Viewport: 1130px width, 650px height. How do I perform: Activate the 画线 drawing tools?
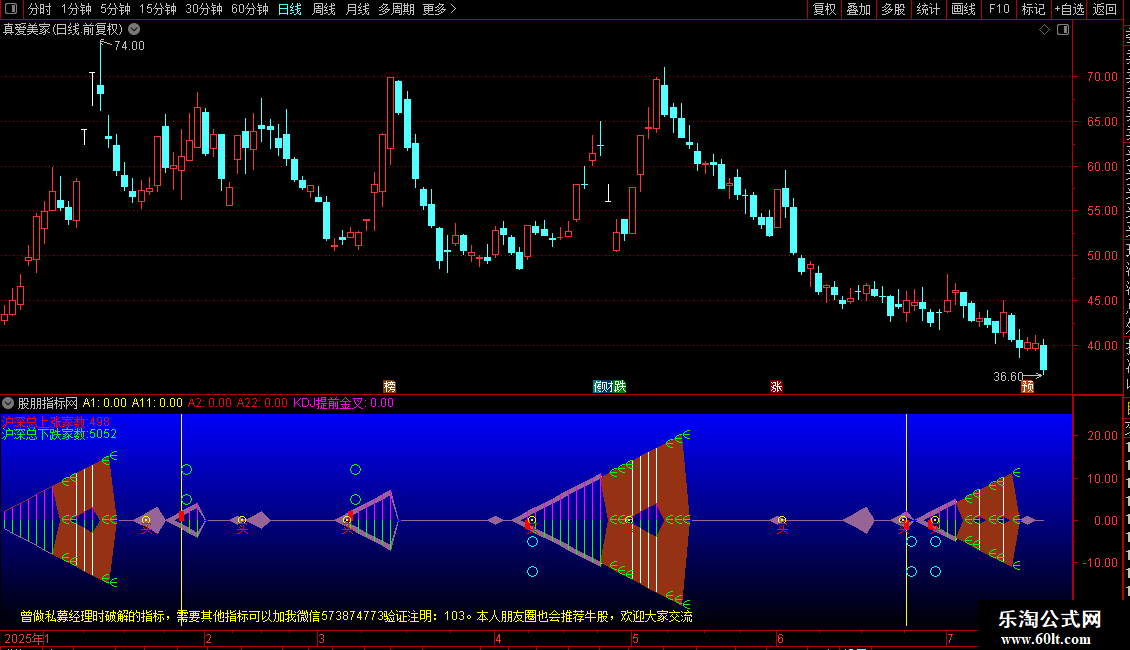[x=964, y=9]
